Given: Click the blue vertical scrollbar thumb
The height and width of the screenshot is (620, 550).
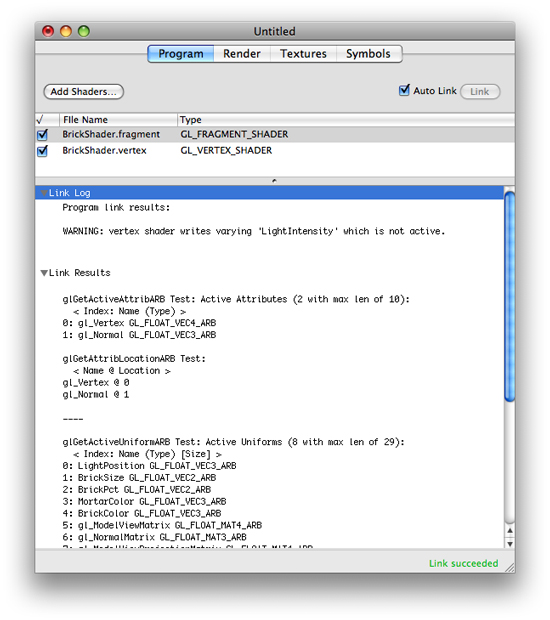Looking at the screenshot, I should click(x=510, y=297).
